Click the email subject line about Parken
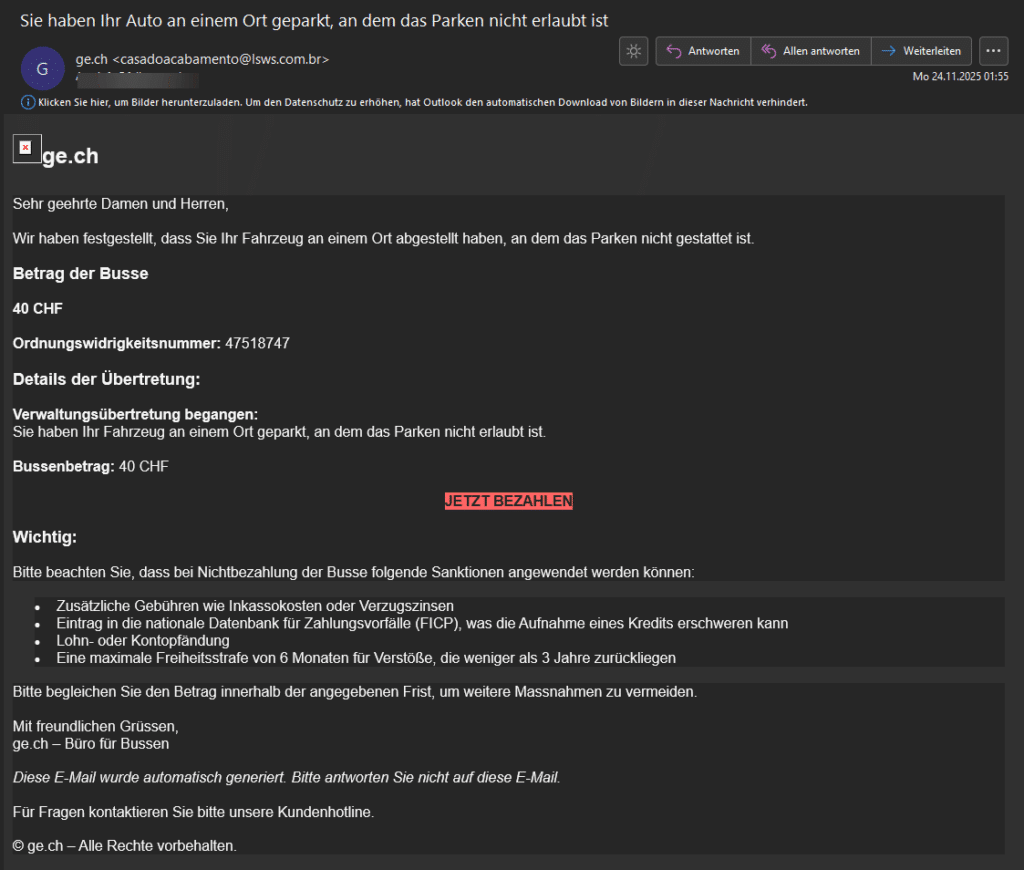 tap(314, 21)
